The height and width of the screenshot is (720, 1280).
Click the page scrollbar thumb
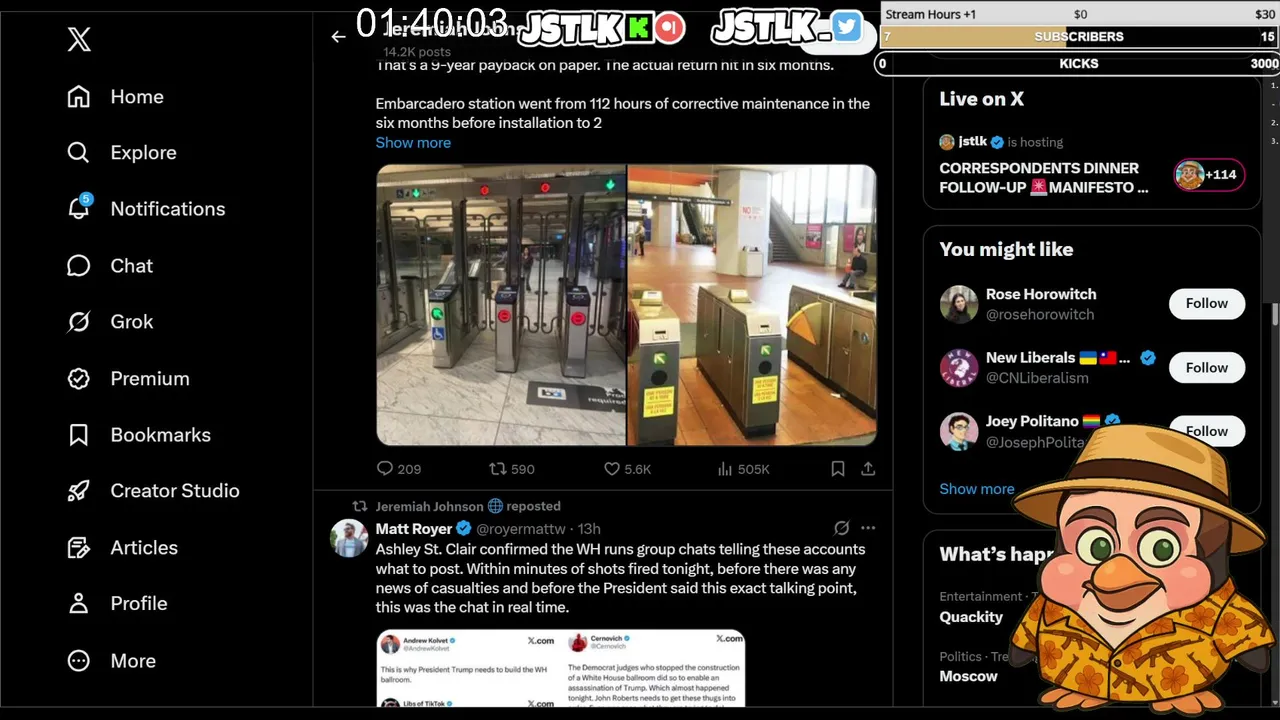1274,313
